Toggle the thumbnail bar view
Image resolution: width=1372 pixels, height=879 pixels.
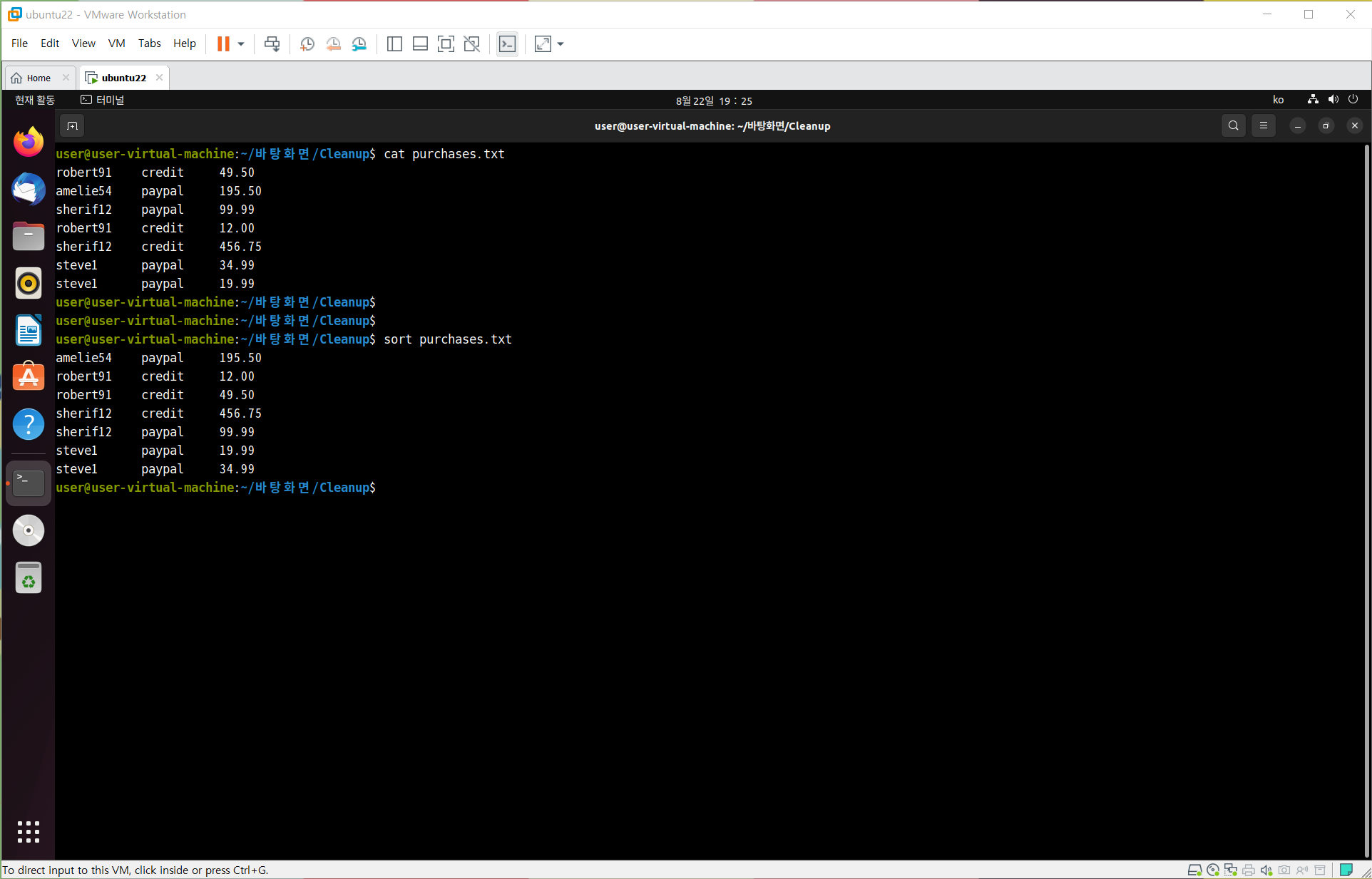(420, 44)
